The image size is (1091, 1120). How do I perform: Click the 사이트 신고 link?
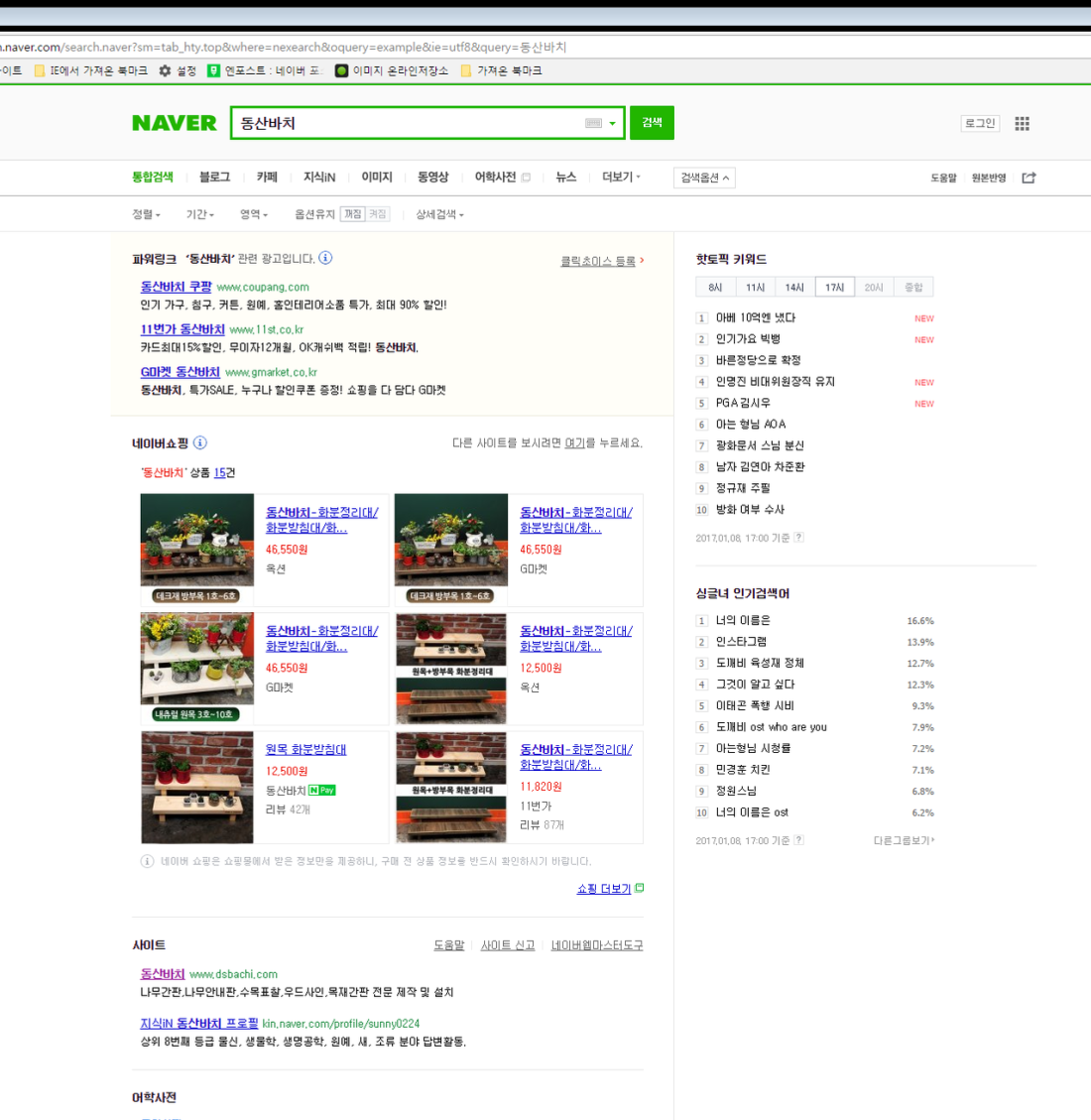[508, 945]
